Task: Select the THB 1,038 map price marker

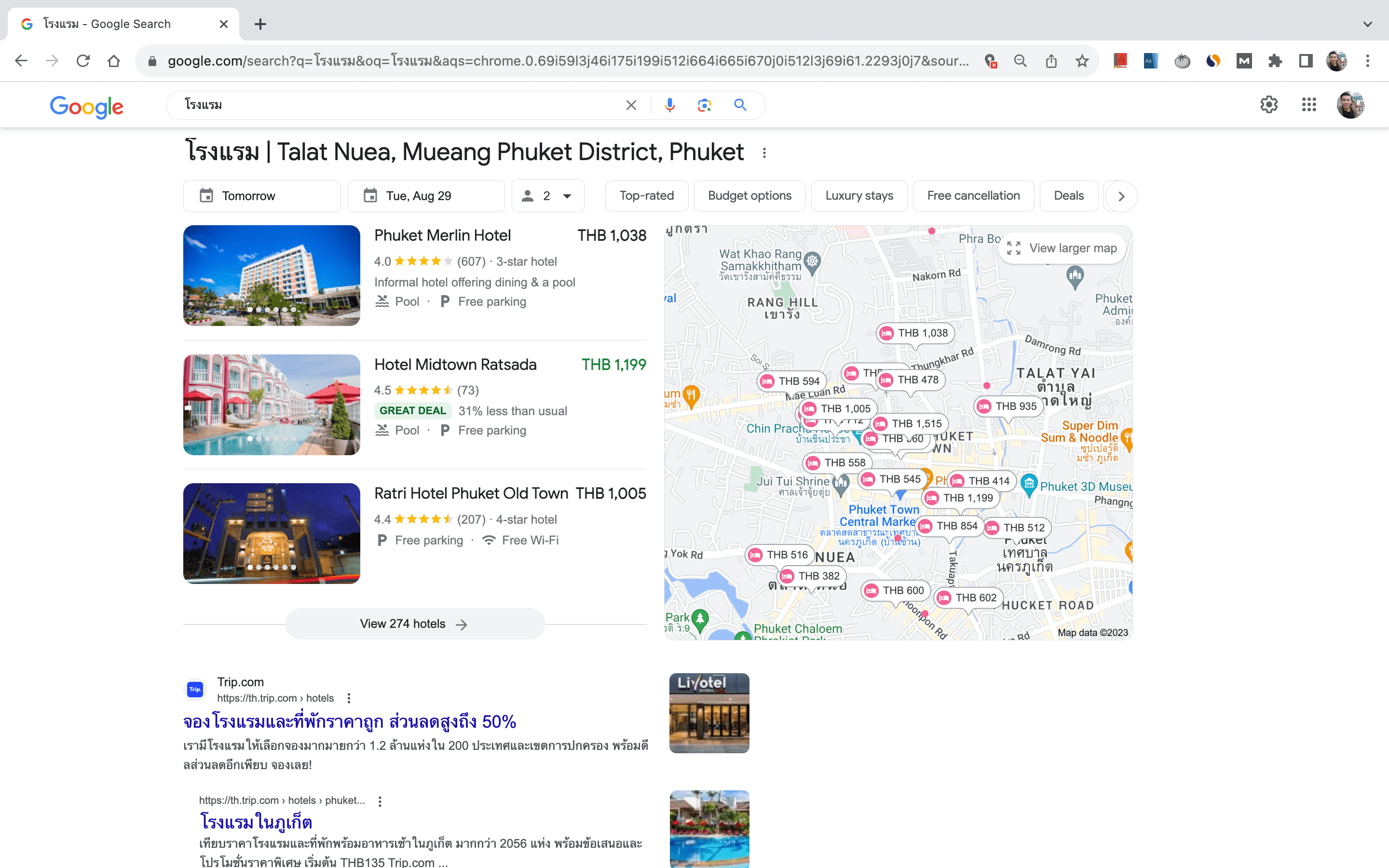Action: point(915,334)
